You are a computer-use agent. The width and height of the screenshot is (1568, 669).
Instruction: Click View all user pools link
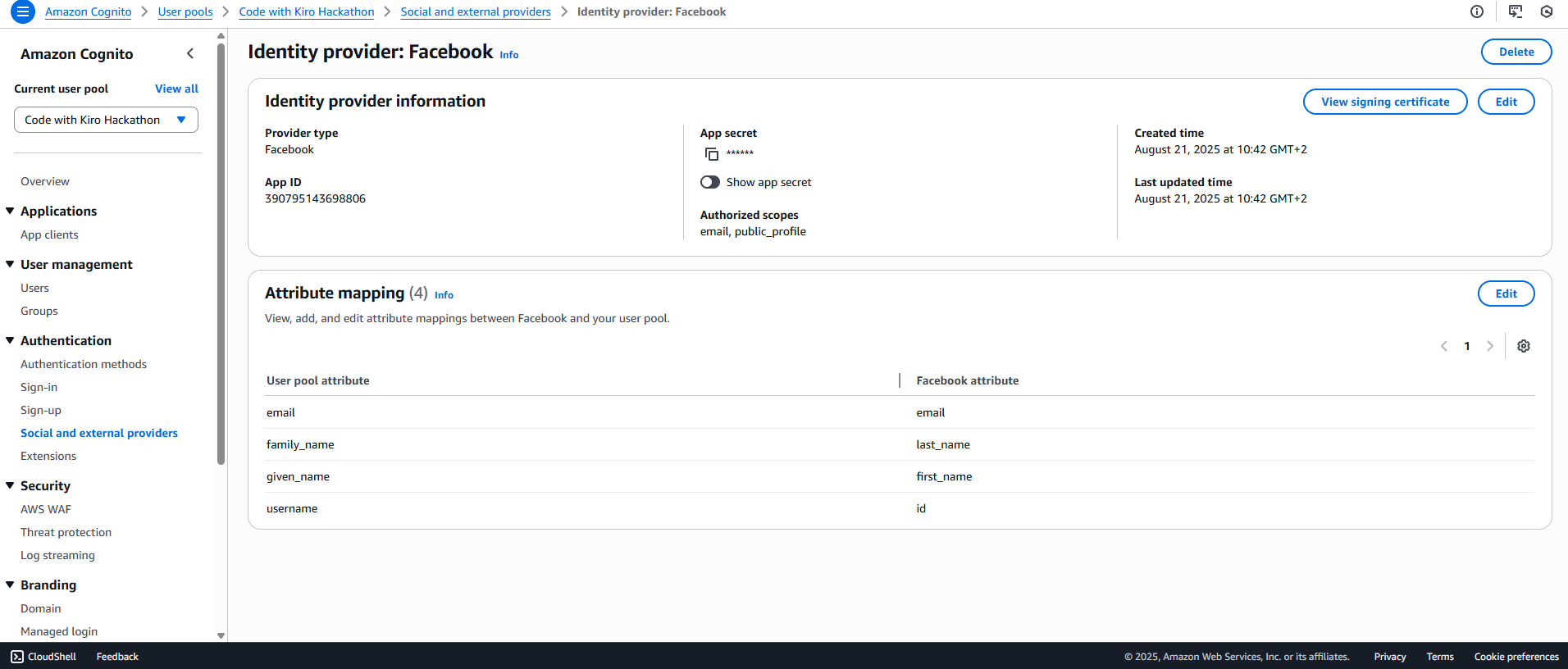click(x=176, y=89)
